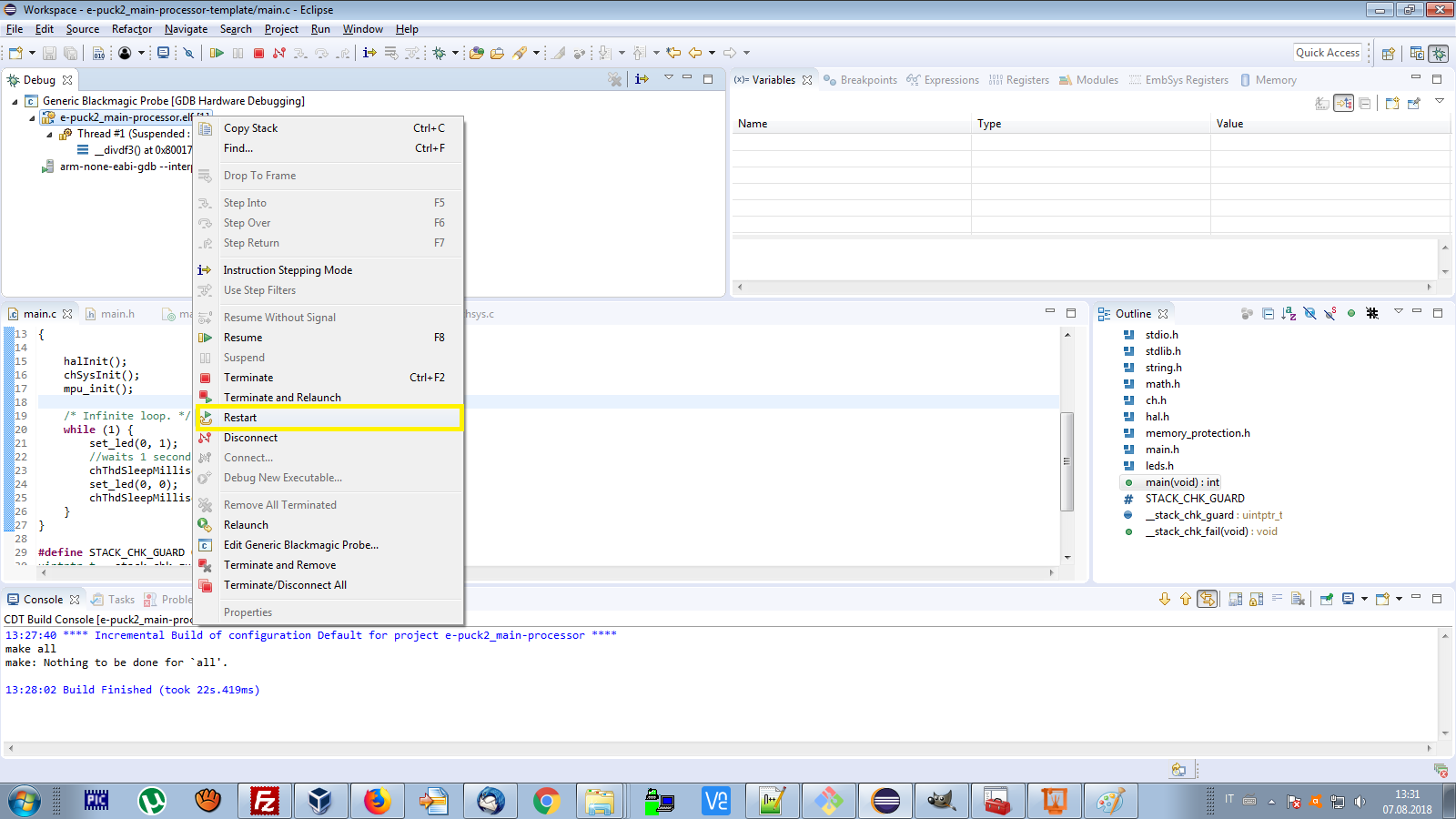Screen dimensions: 1456x819
Task: Open the Display Selected Console dropdown
Action: (1364, 599)
